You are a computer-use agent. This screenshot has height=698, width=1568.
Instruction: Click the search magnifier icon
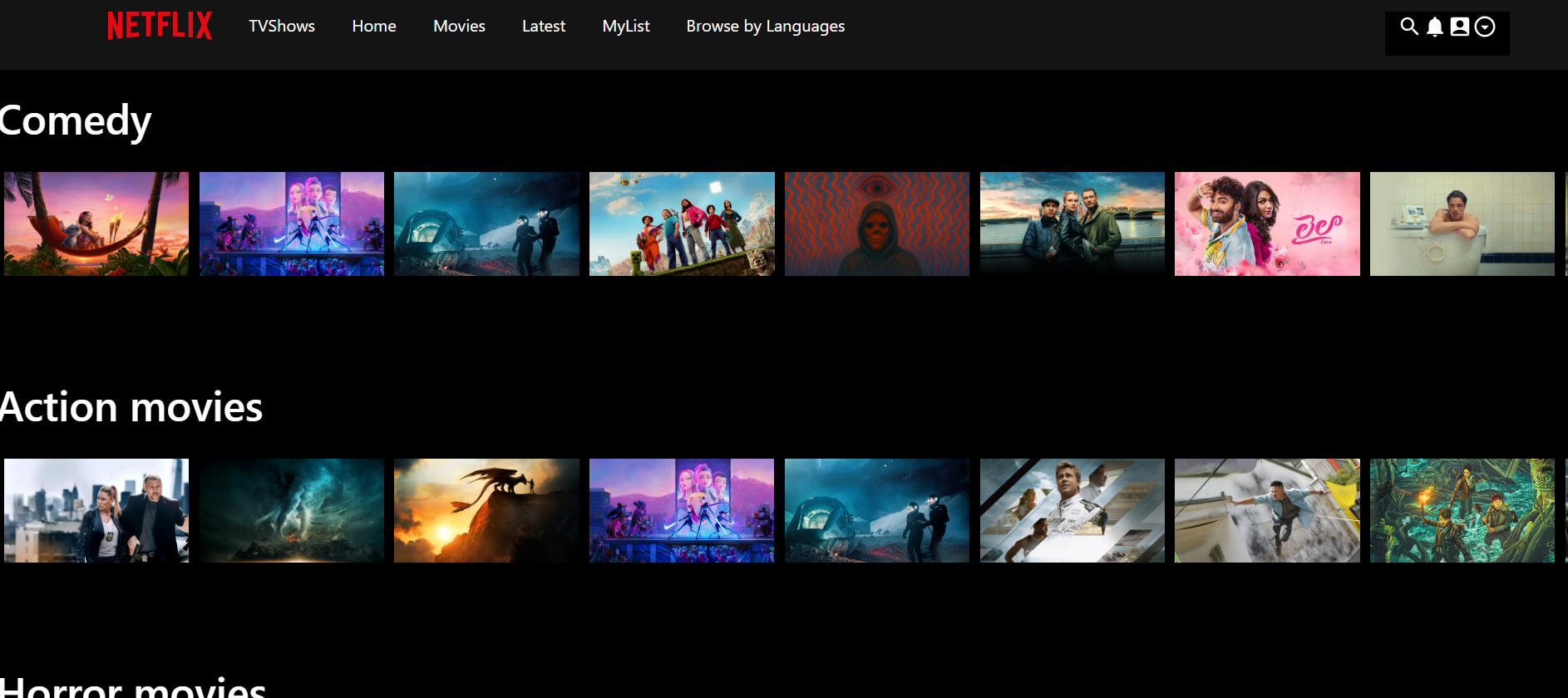point(1408,27)
